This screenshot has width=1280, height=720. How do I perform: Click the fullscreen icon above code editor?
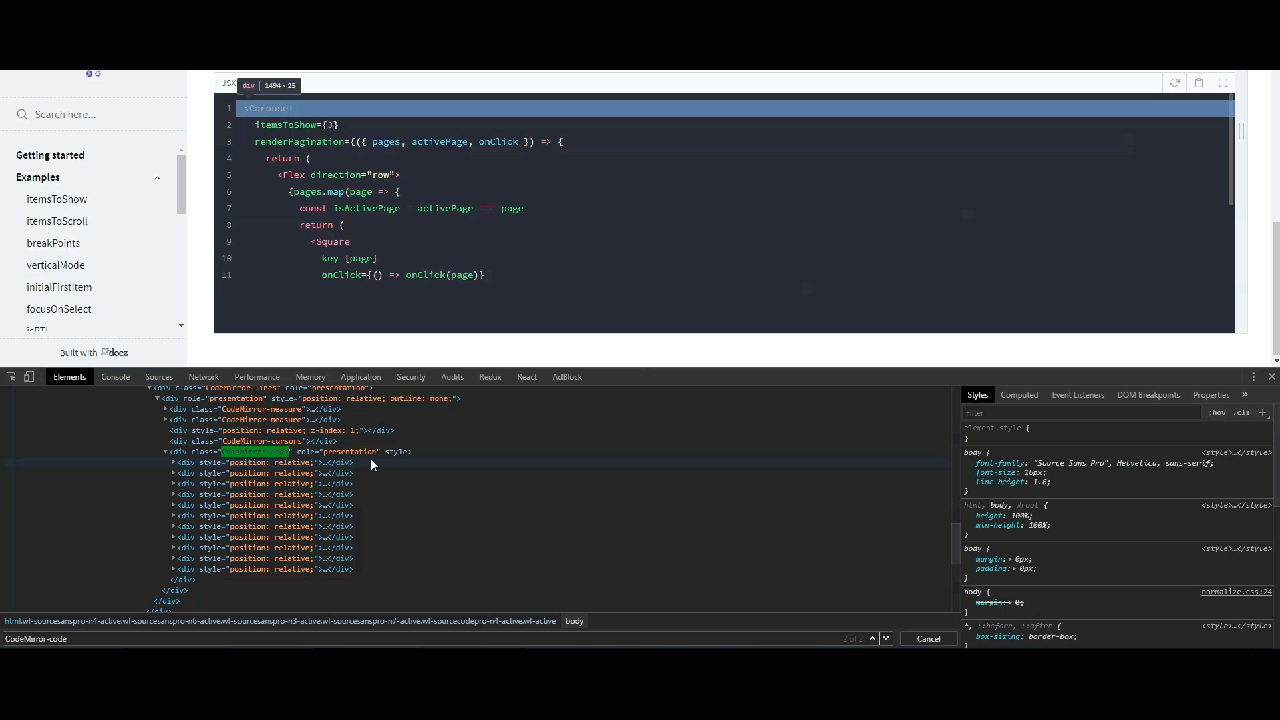[x=1222, y=83]
